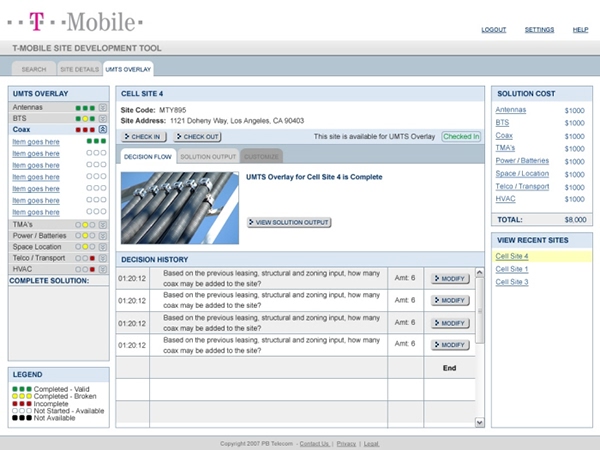
Task: Click the decision history scrollbar thumb
Action: point(479,310)
